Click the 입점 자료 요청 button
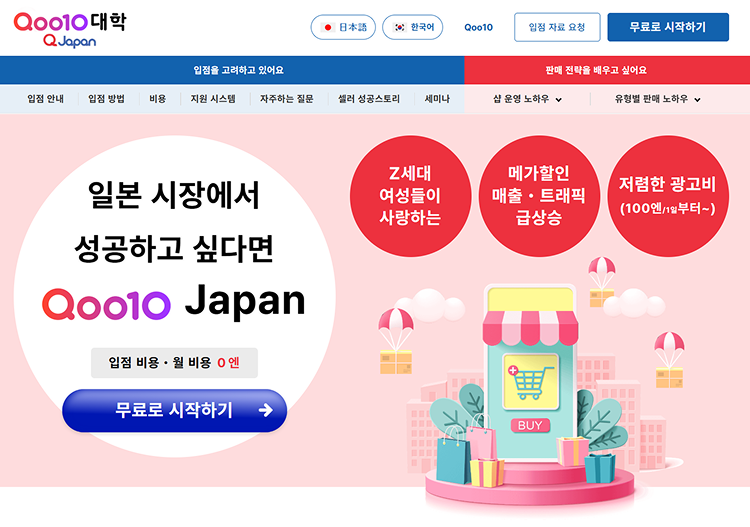 (557, 27)
